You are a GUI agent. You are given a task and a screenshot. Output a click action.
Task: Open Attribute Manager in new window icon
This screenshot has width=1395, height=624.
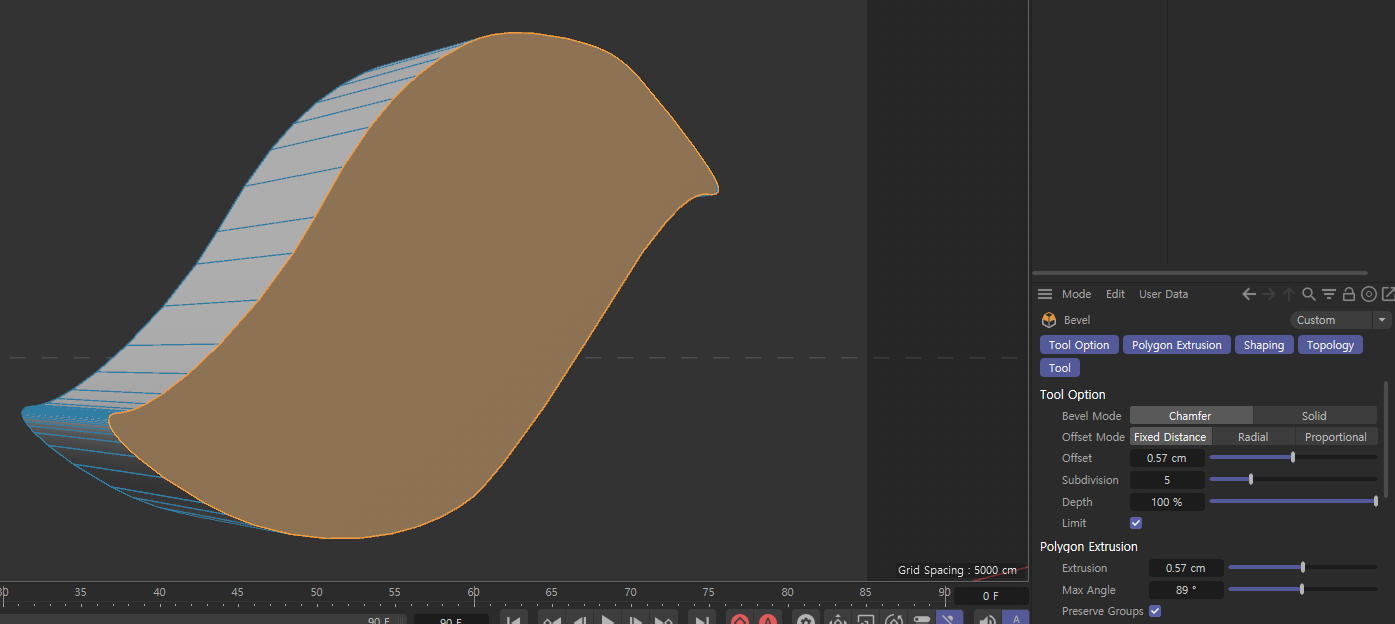click(x=1388, y=294)
